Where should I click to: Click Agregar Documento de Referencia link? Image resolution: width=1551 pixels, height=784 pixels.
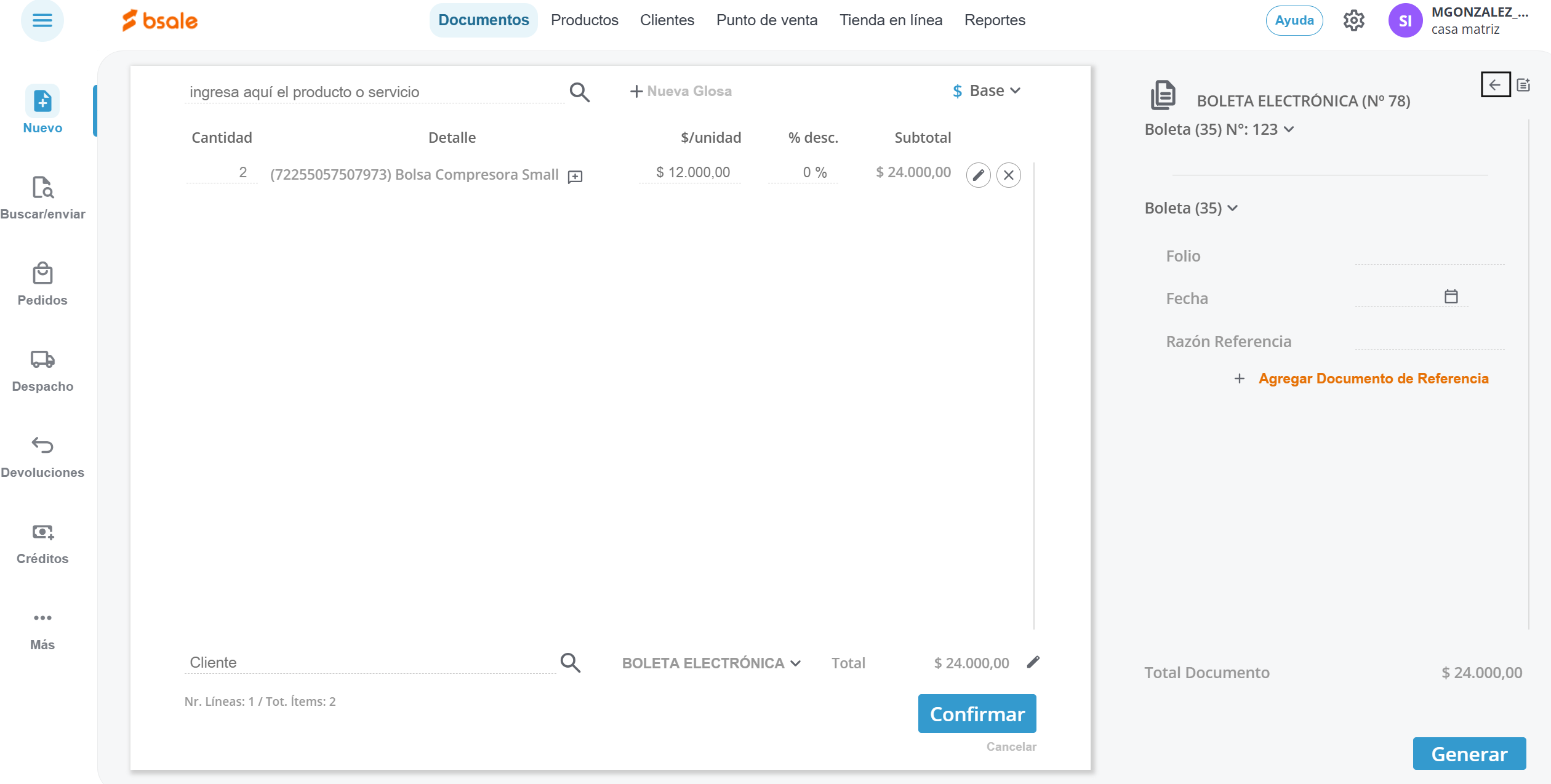1373,378
